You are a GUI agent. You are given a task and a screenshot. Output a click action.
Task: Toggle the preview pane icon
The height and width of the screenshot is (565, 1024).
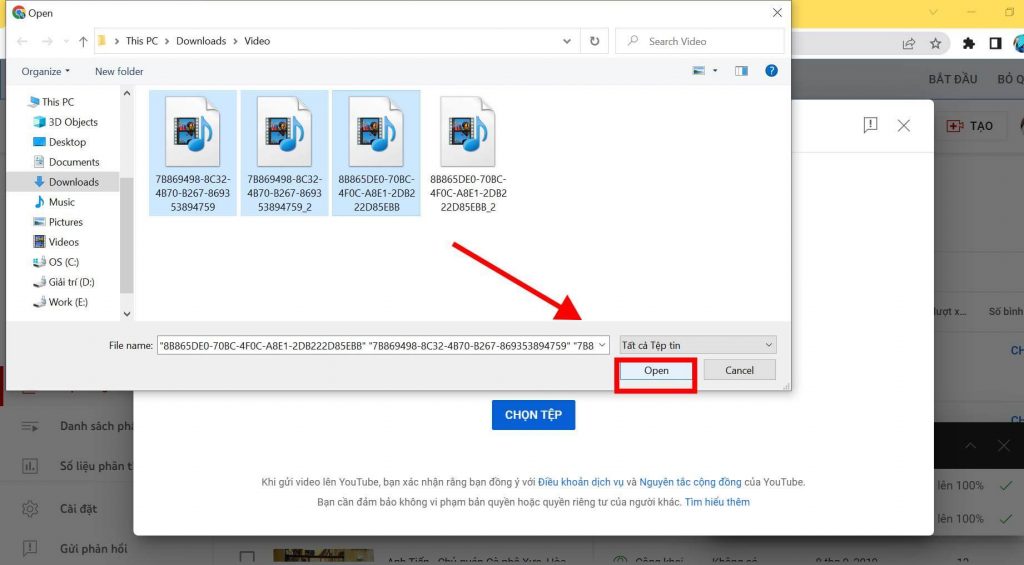click(741, 71)
